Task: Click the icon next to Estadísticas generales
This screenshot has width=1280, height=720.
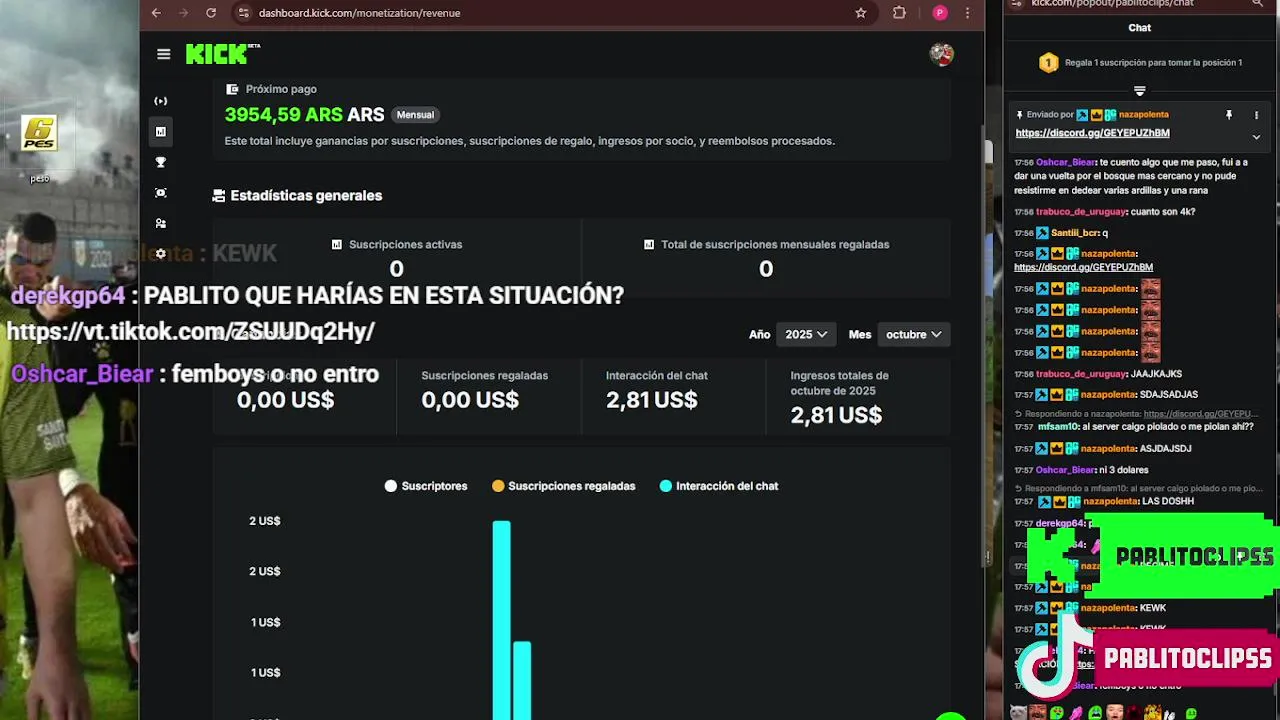Action: coord(219,196)
